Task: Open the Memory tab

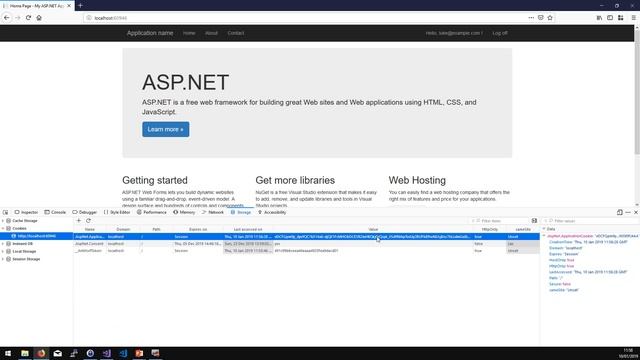Action: (184, 212)
